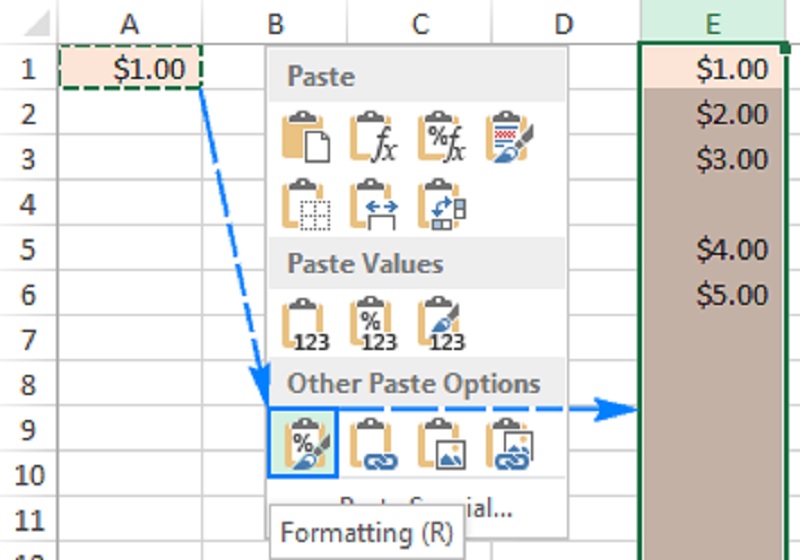This screenshot has height=560, width=800.
Task: Select column B header
Action: click(275, 23)
